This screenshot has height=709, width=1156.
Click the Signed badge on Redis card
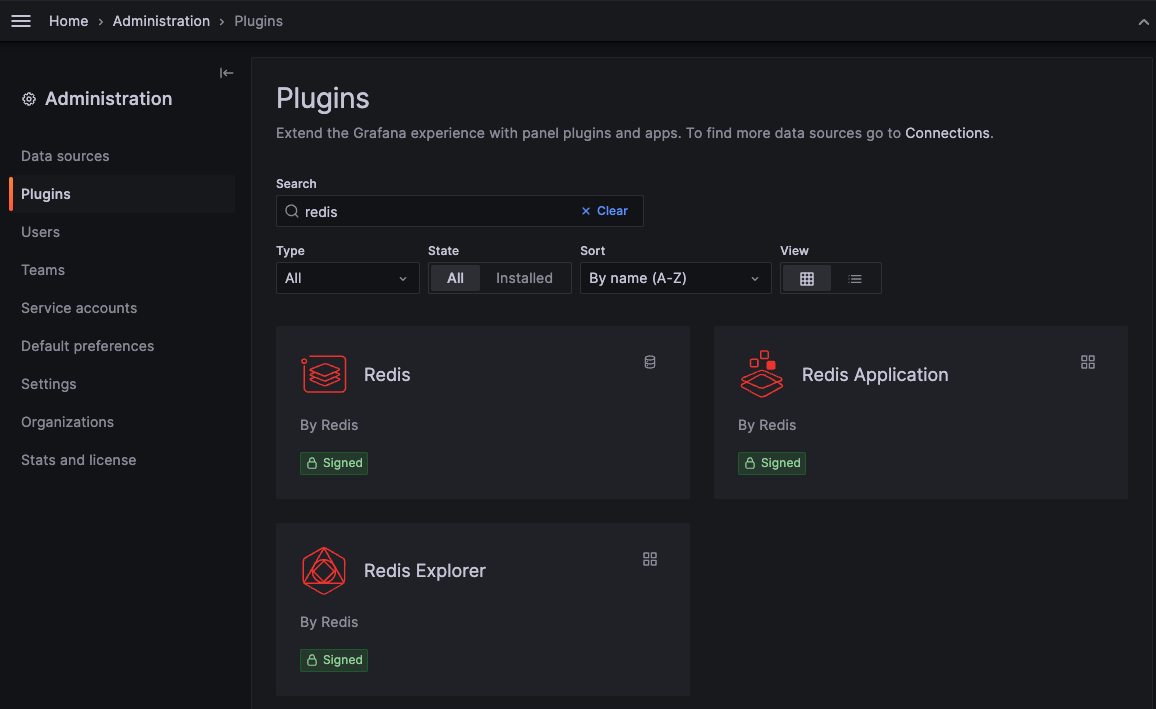(334, 463)
